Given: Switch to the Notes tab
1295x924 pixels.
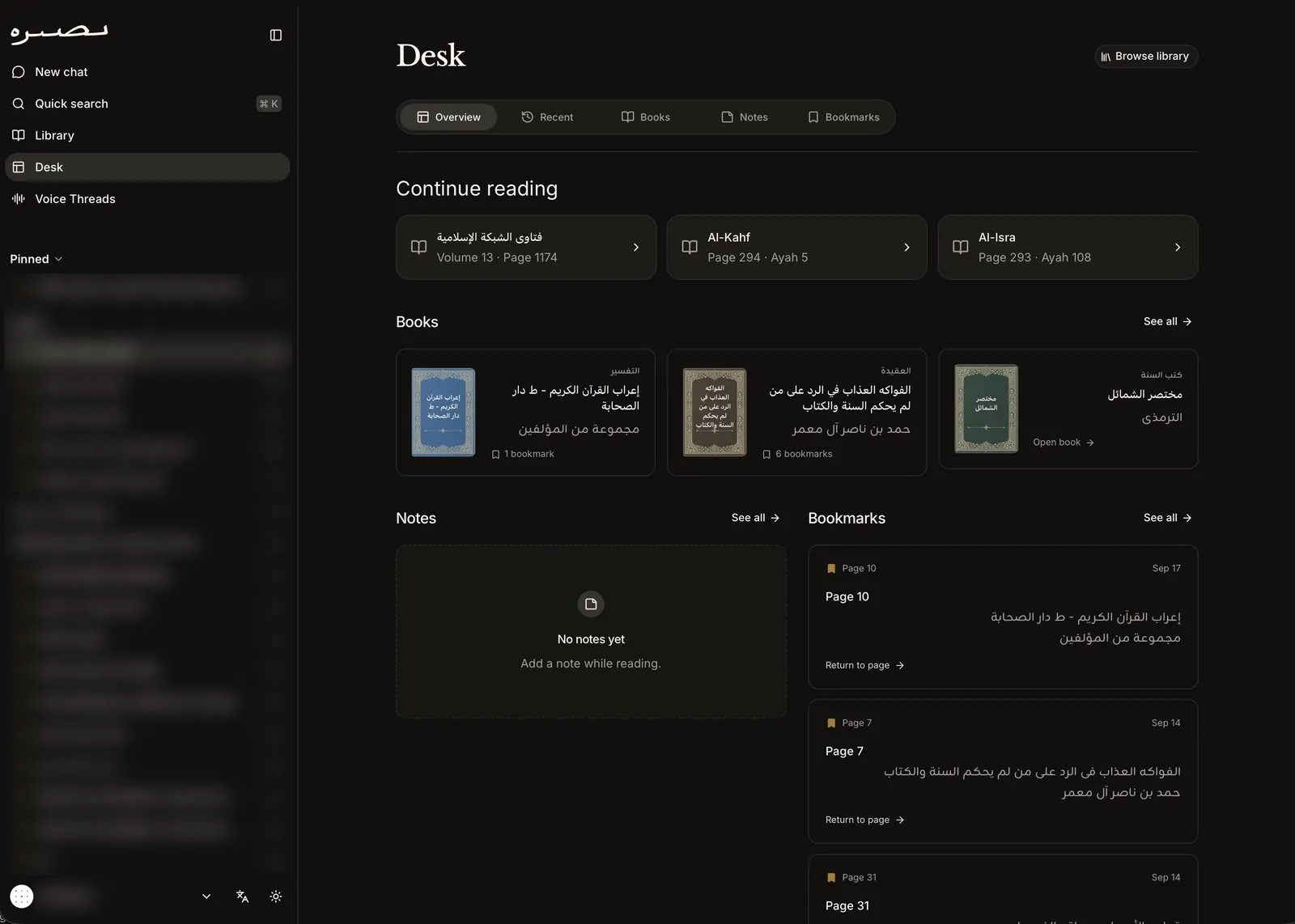Looking at the screenshot, I should coord(745,117).
